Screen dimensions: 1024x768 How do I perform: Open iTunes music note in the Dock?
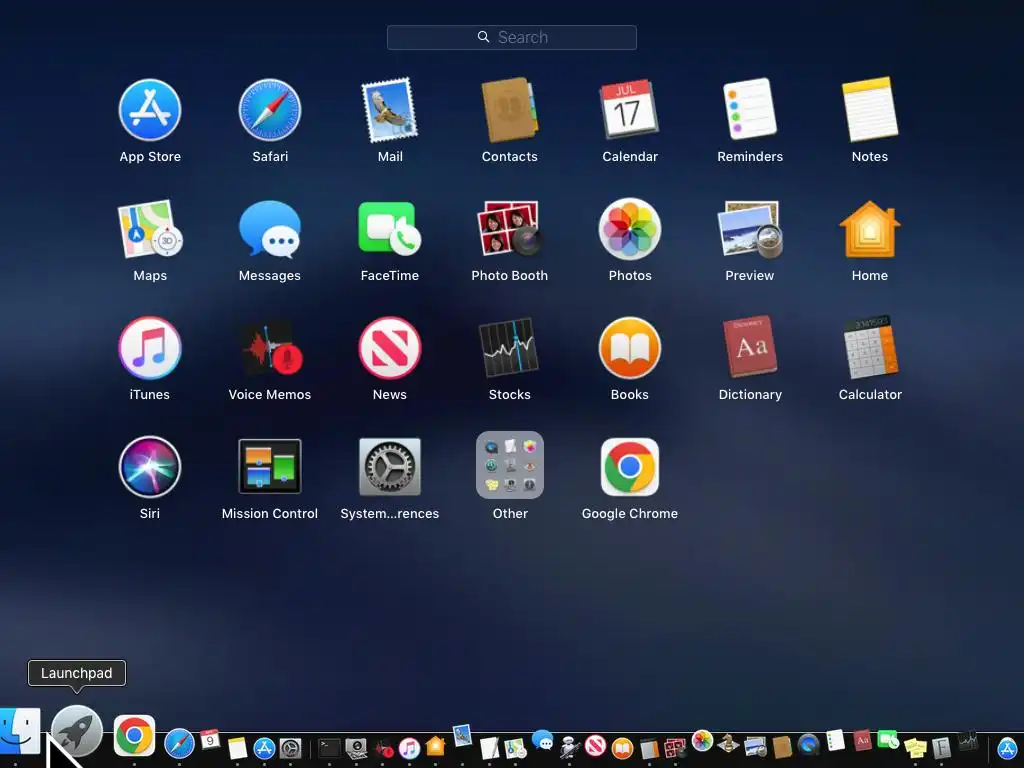409,748
